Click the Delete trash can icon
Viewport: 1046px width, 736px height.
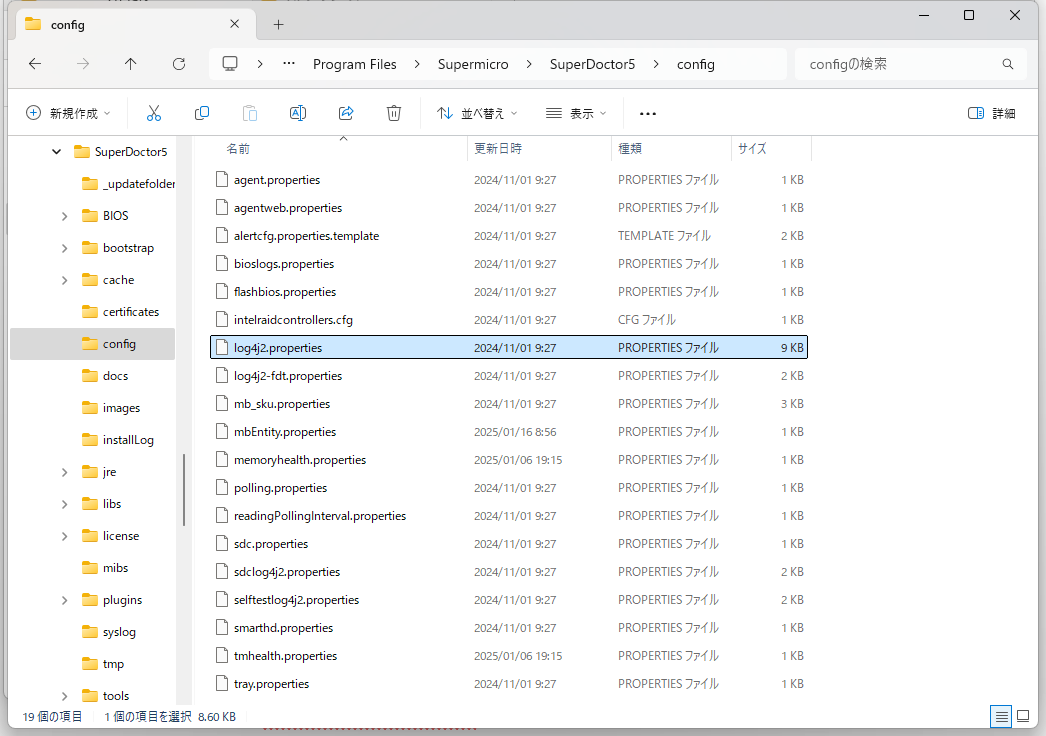(394, 113)
